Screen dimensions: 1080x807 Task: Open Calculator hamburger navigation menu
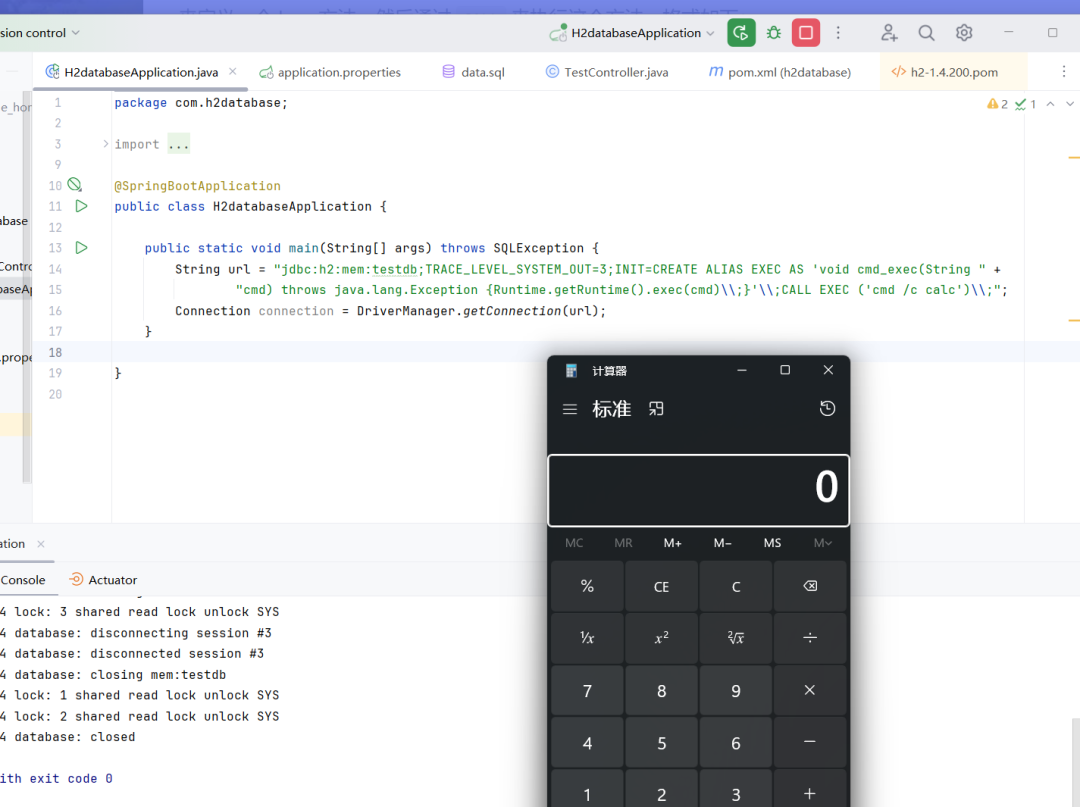570,409
